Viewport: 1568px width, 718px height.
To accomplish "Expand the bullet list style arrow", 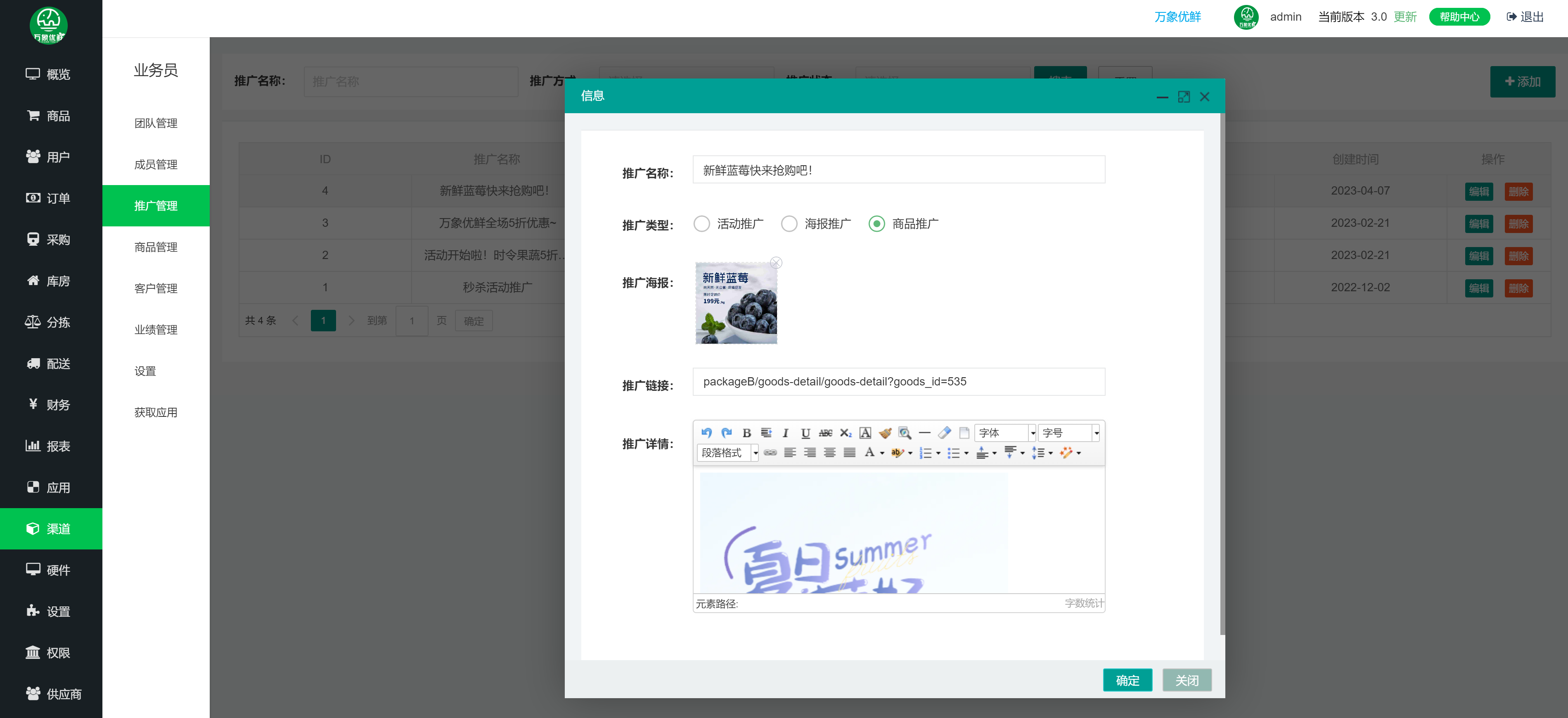I will tap(966, 453).
